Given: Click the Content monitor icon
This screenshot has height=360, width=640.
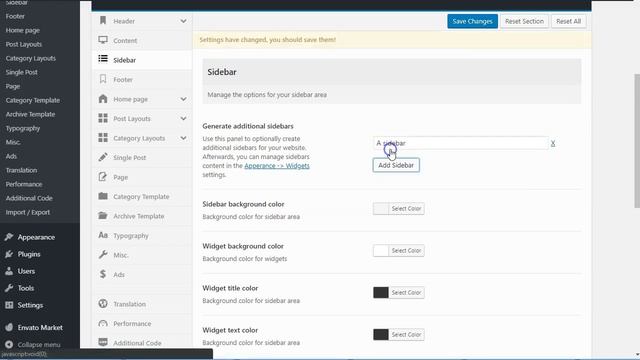Looking at the screenshot, I should (103, 40).
